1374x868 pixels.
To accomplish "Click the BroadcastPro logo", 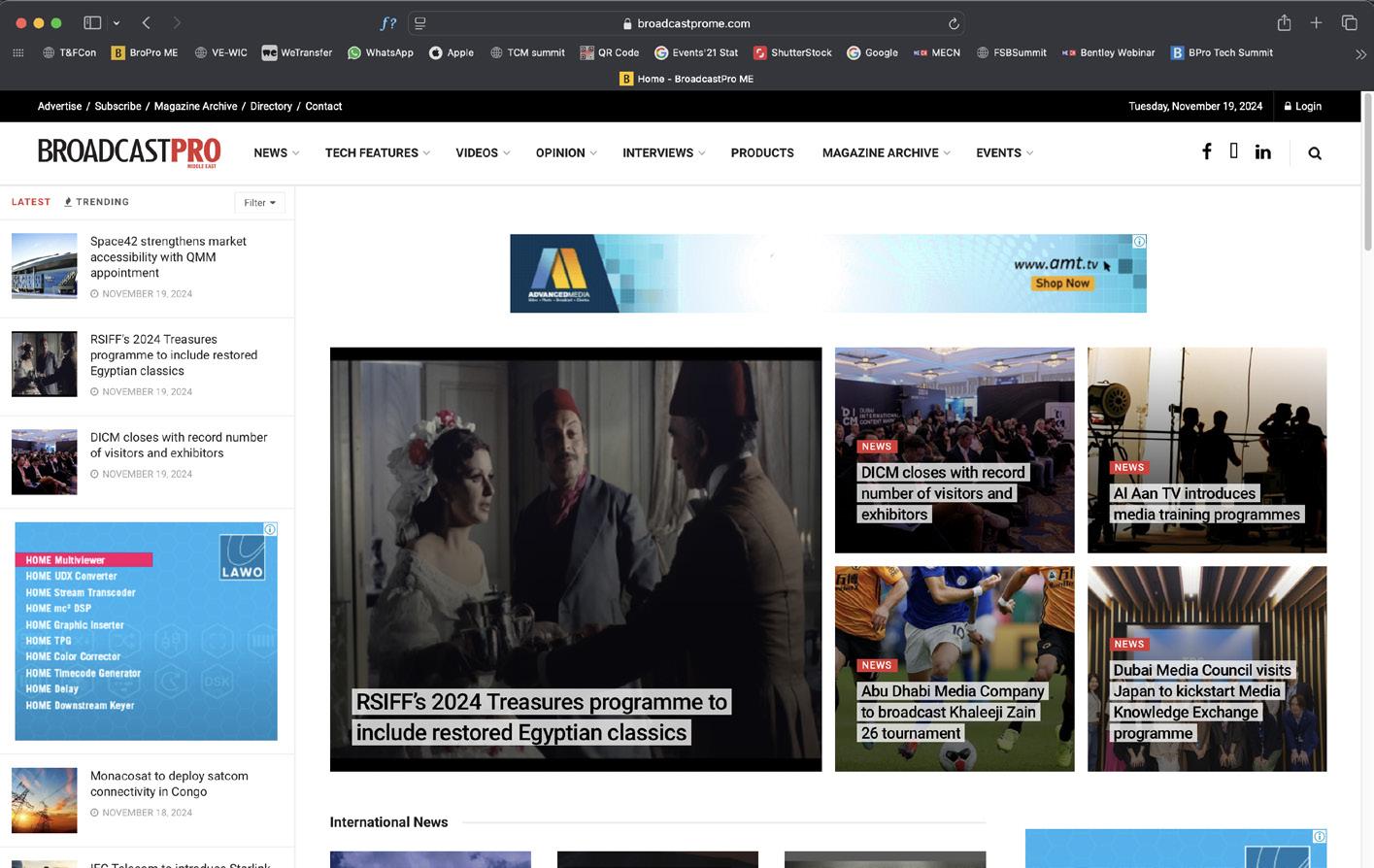I will pos(129,152).
